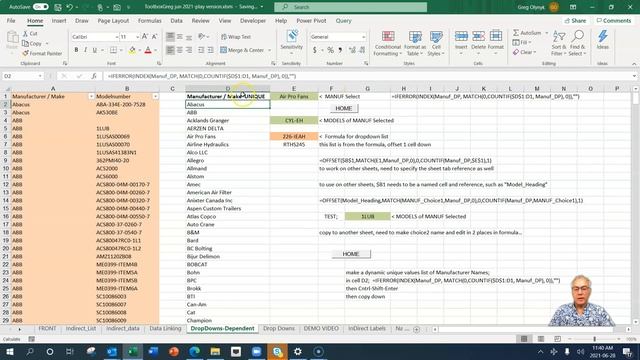Toggle Bold formatting
640x360 pixels.
point(76,50)
